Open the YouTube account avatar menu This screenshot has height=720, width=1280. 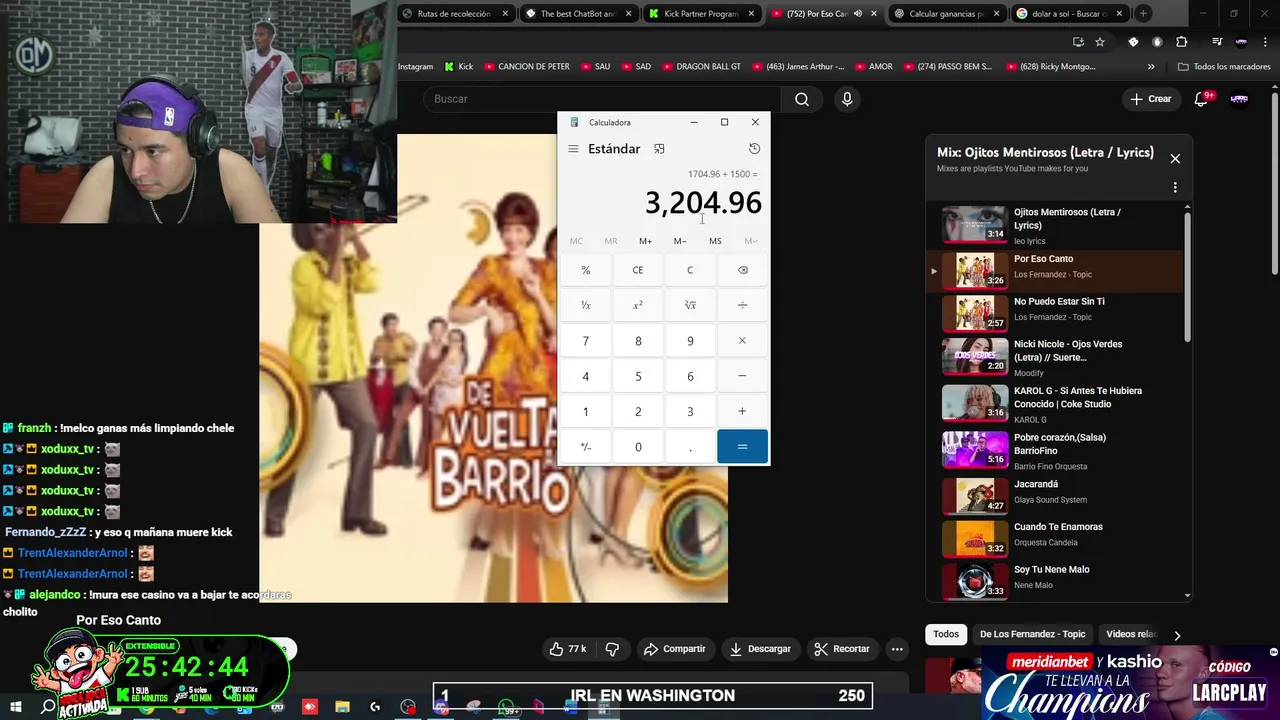click(1239, 99)
